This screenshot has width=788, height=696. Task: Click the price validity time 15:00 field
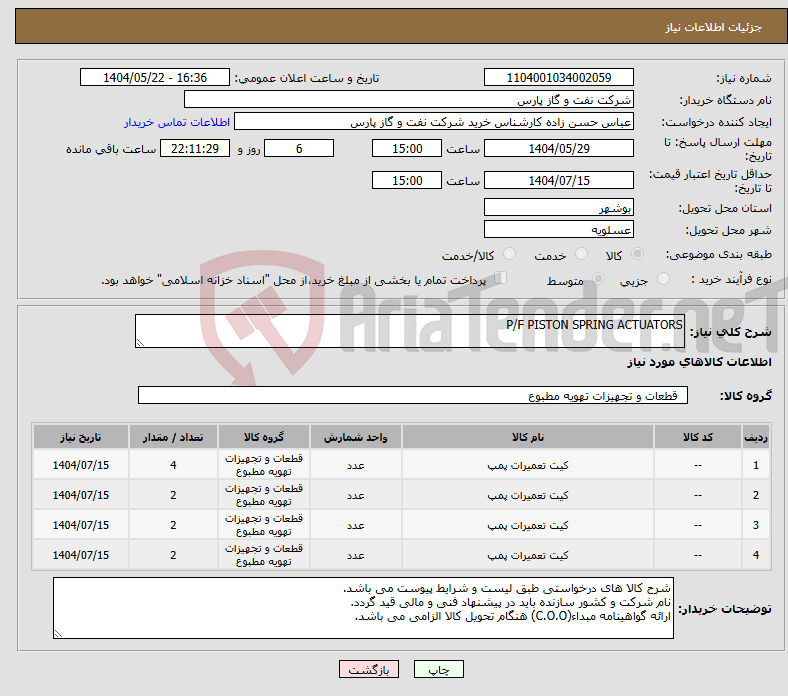coord(407,180)
